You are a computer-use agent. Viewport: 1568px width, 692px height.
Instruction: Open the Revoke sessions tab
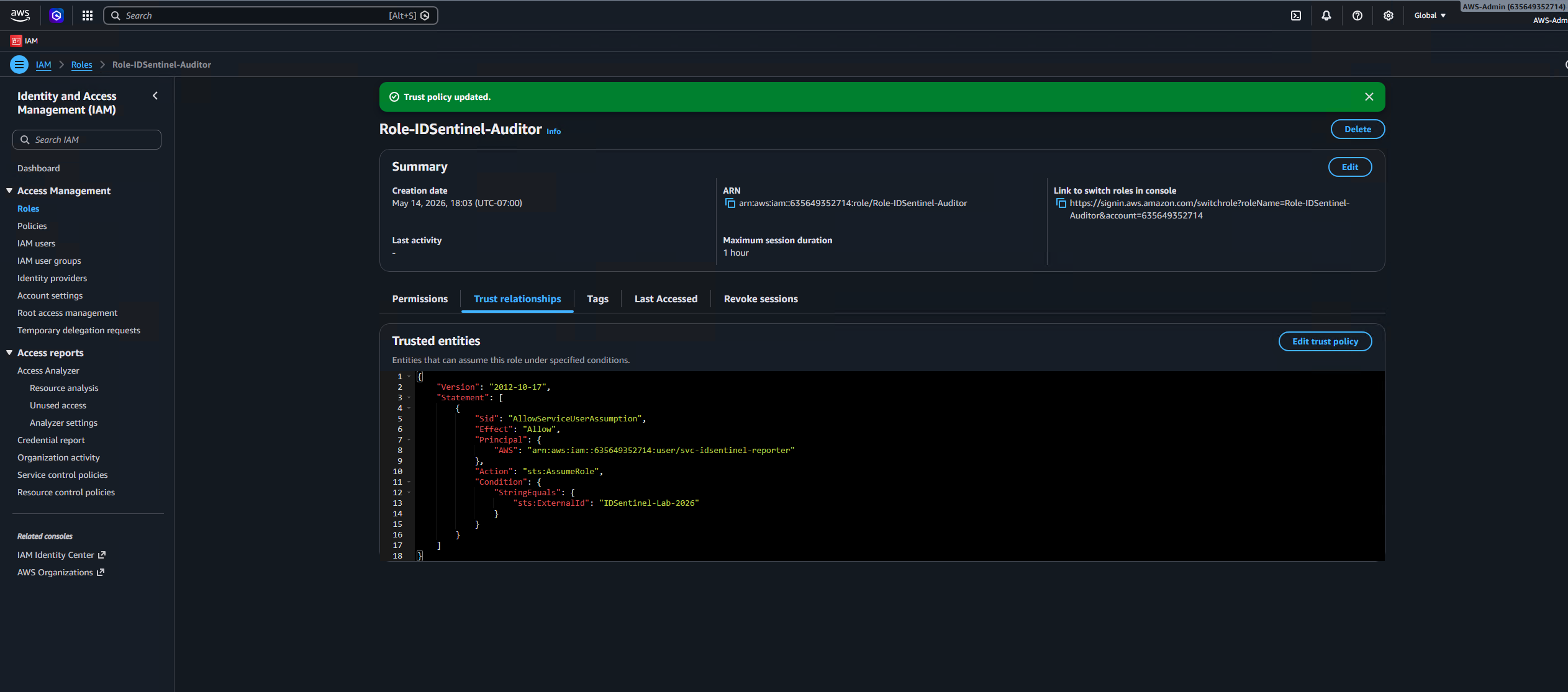tap(761, 299)
